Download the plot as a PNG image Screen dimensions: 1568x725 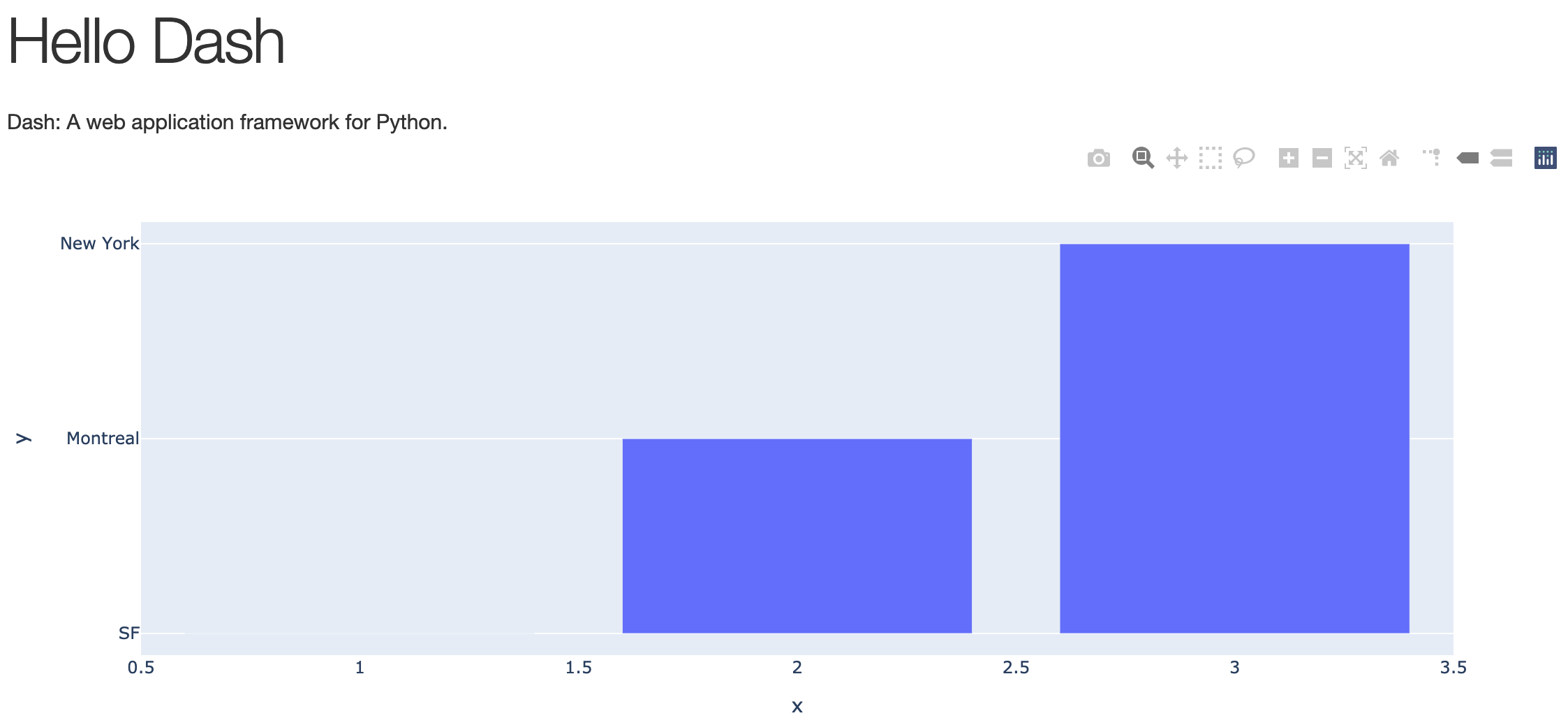click(x=1099, y=159)
